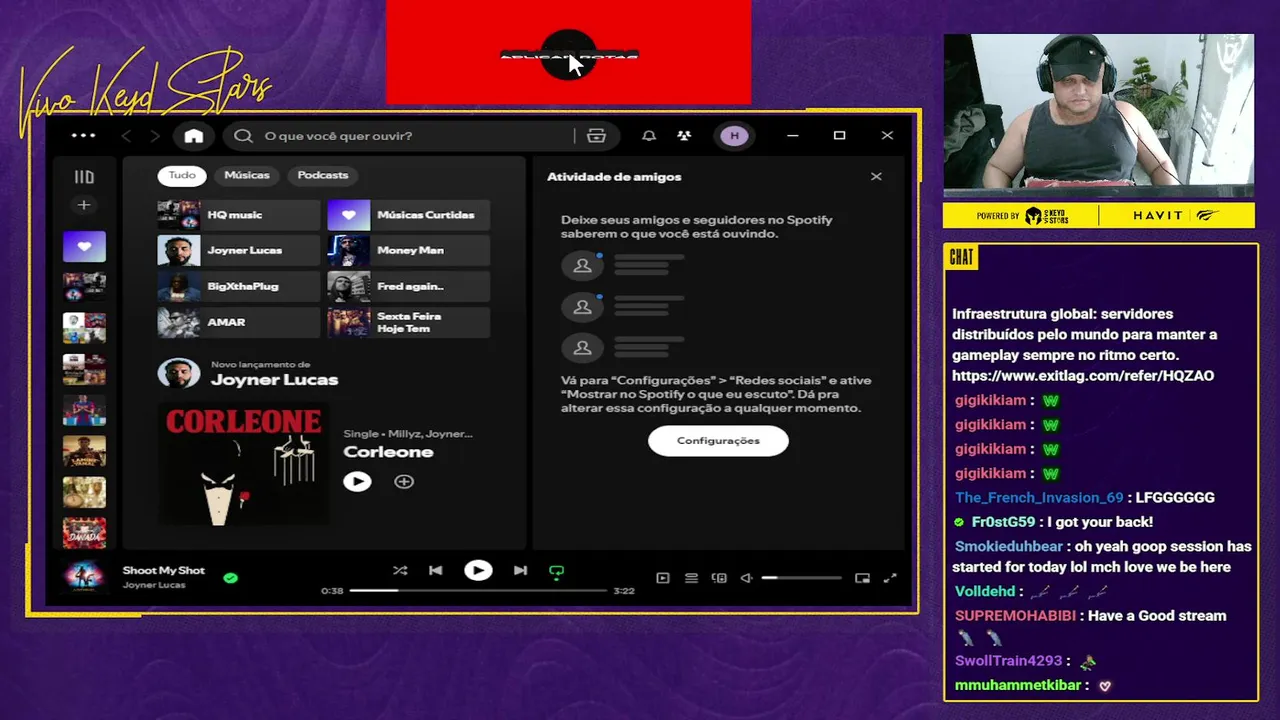Viewport: 1280px width, 720px height.
Task: Click username 'Fr0stG59' in chat
Action: click(x=1003, y=522)
